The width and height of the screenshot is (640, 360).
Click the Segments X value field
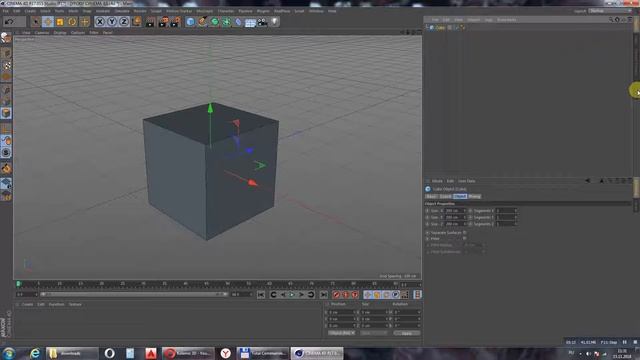[x=507, y=211]
